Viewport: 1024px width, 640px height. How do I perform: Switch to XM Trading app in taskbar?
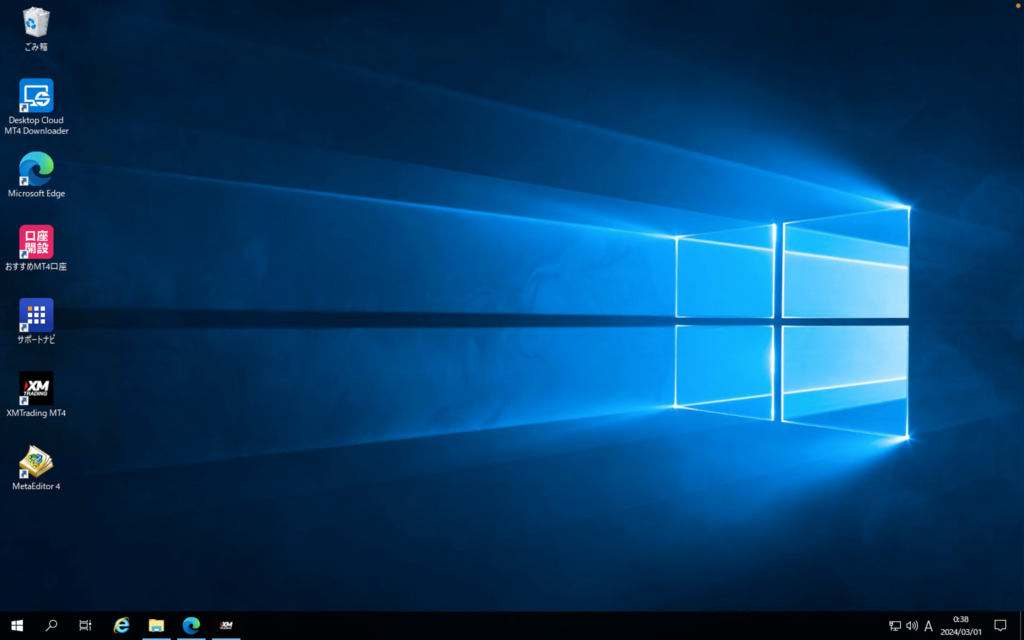[226, 626]
